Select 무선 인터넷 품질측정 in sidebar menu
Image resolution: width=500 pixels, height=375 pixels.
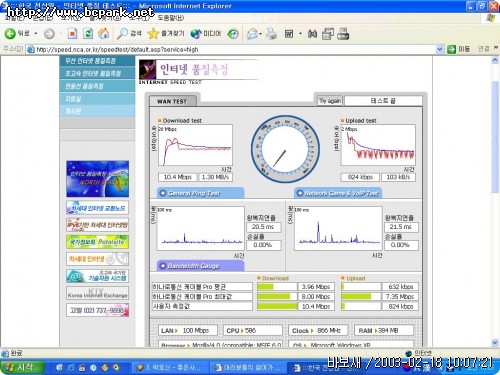pyautogui.click(x=97, y=61)
